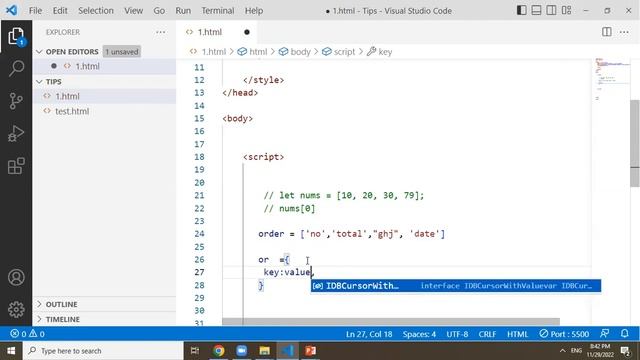Open the Run menu
This screenshot has height=360, width=640.
(x=183, y=11)
